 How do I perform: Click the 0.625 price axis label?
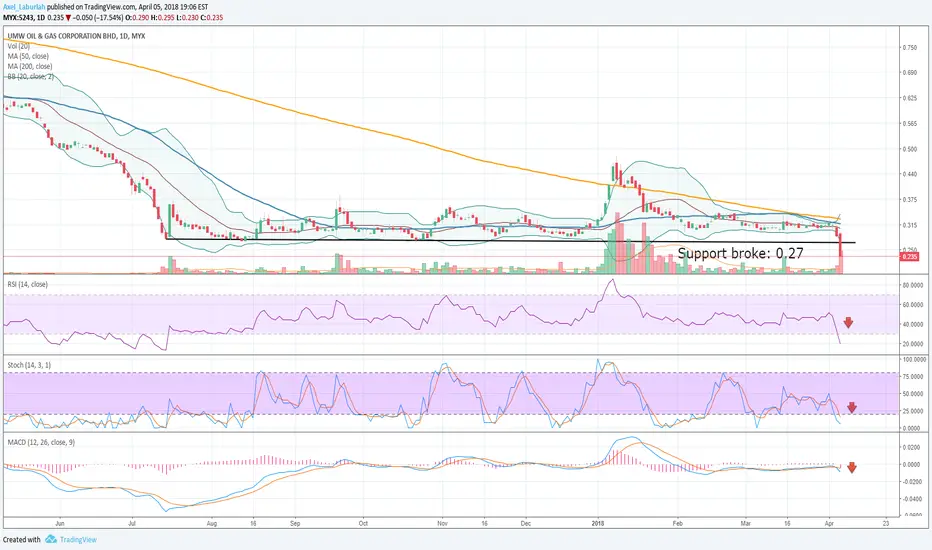(x=909, y=98)
